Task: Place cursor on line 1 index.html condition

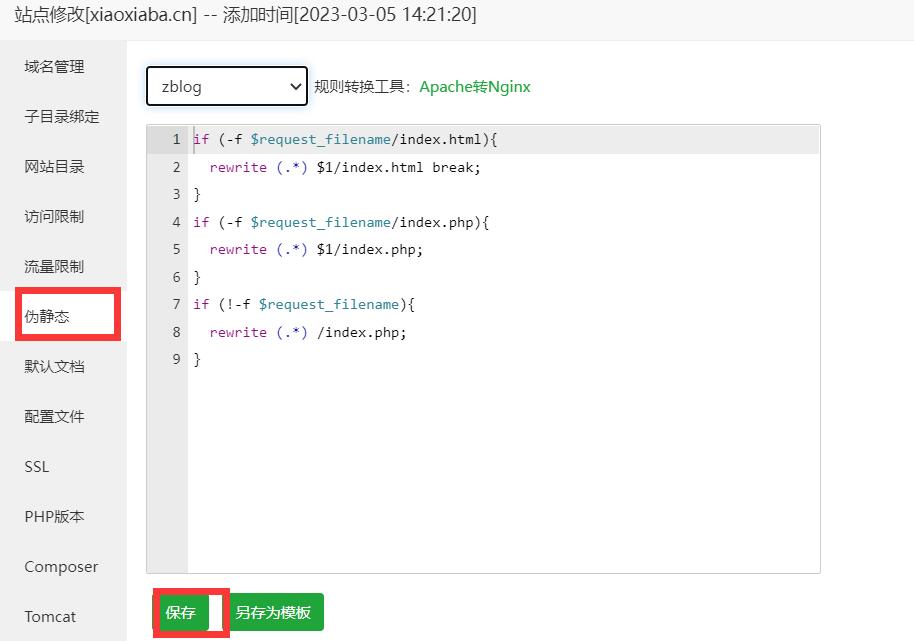Action: 345,140
